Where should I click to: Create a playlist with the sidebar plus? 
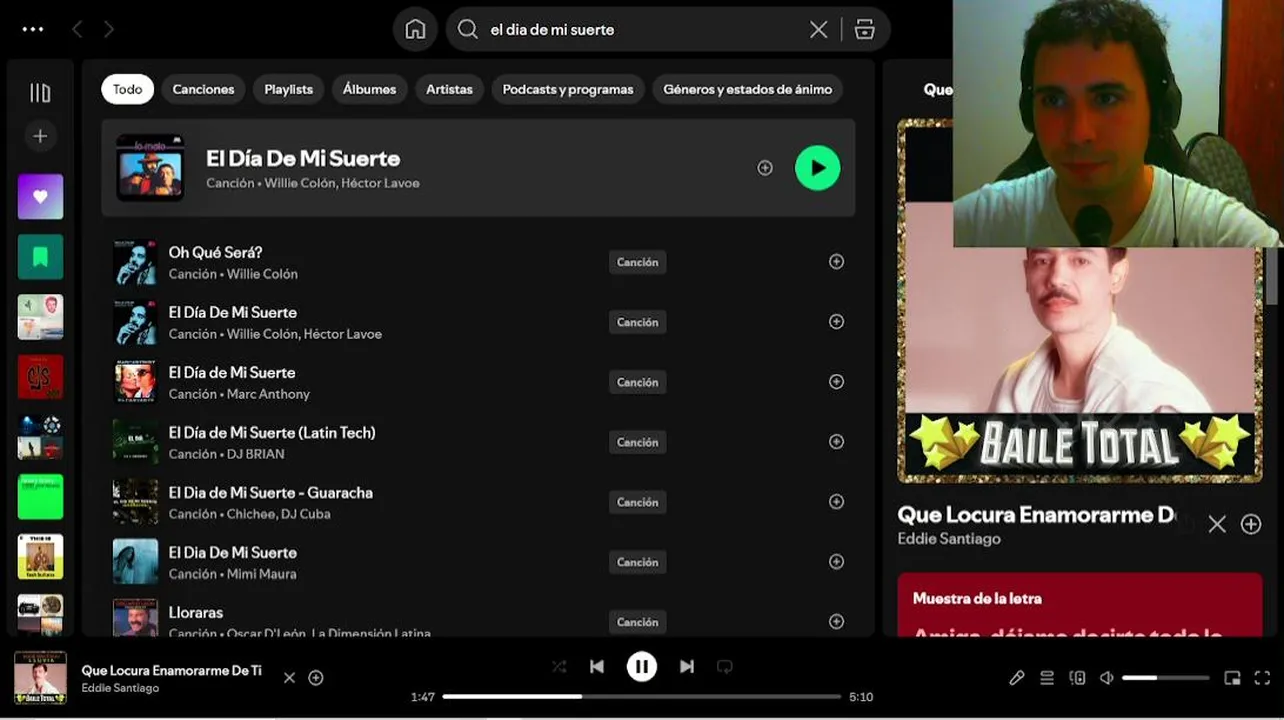[40, 136]
